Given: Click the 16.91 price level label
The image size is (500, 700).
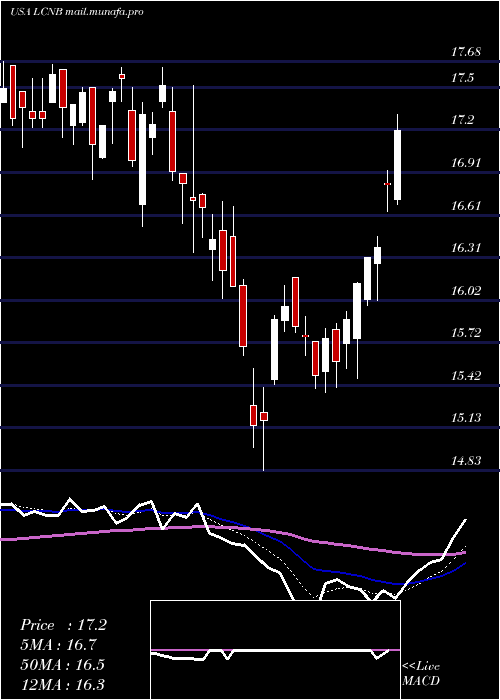Looking at the screenshot, I should click(x=466, y=163).
